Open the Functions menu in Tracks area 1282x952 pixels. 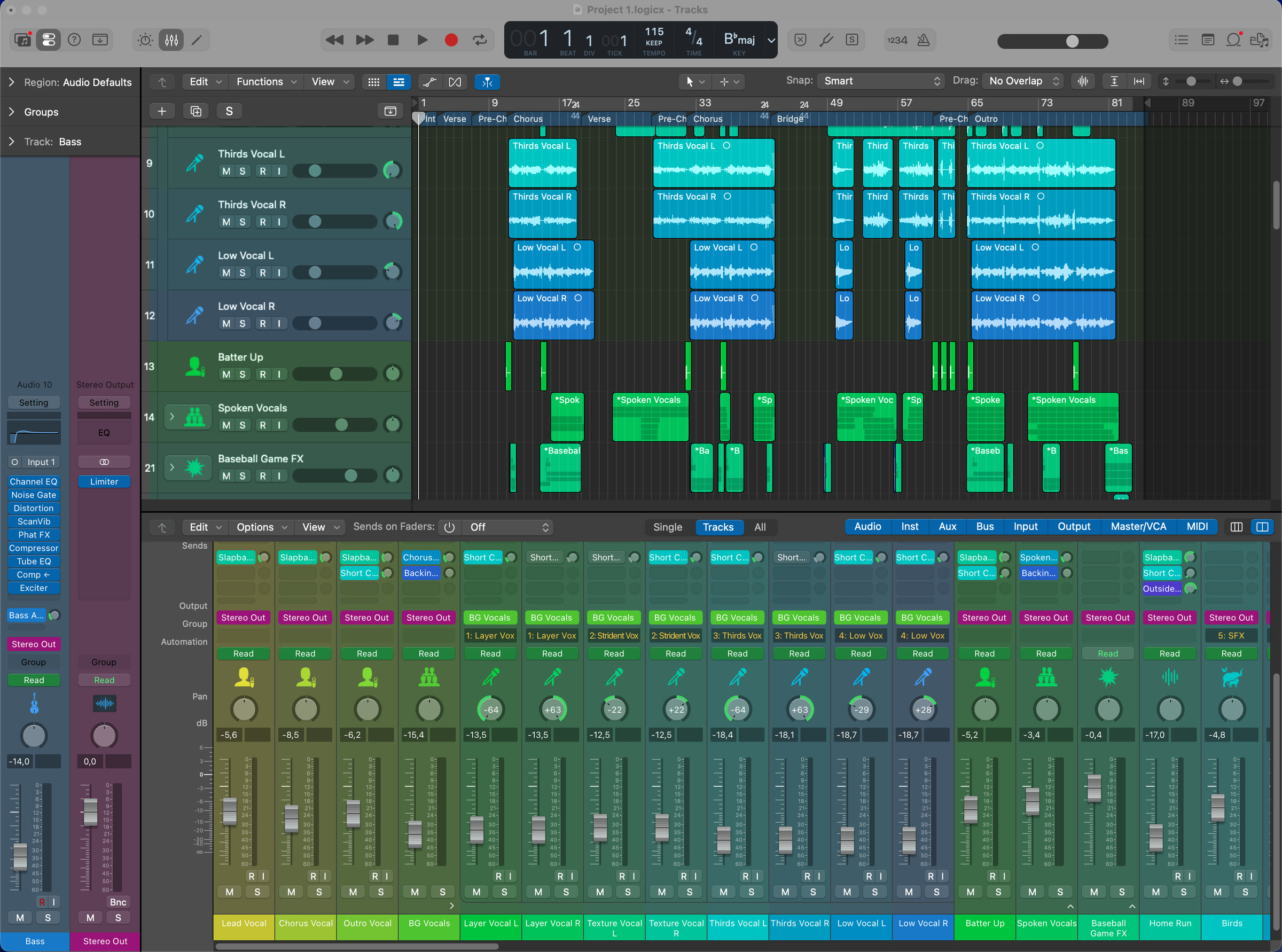pyautogui.click(x=266, y=82)
